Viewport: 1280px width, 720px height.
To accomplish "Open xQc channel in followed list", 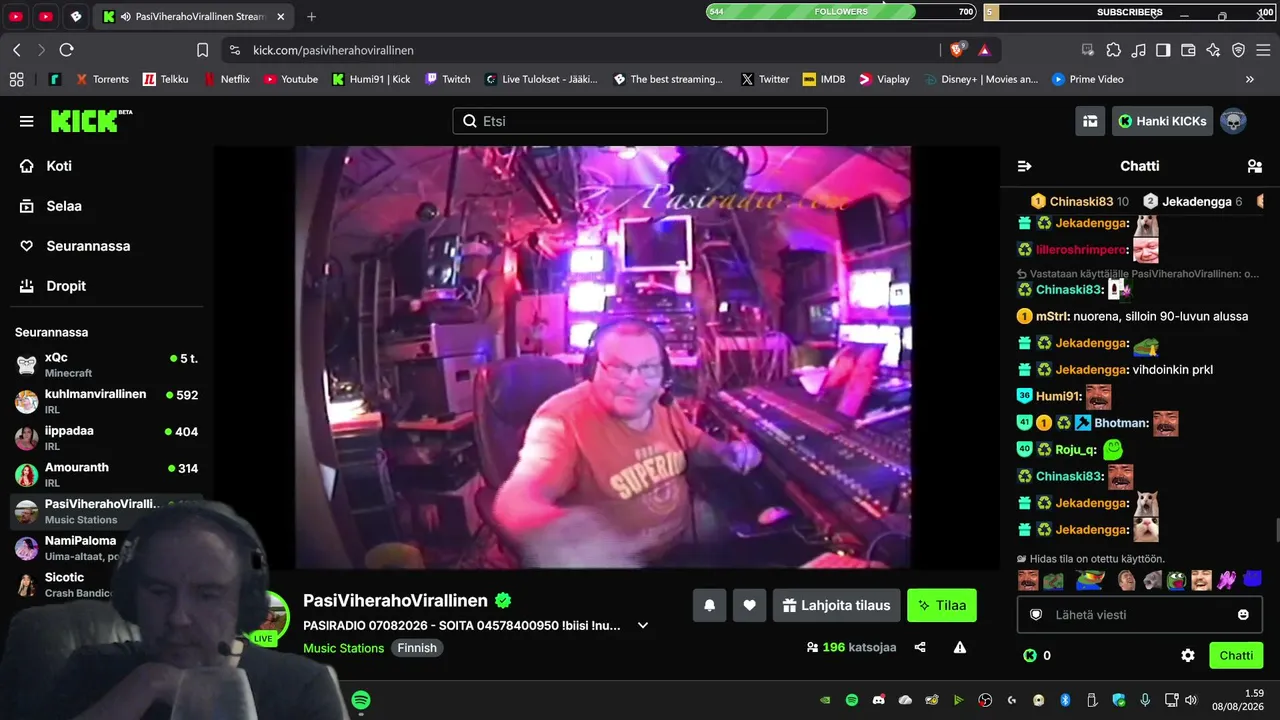I will point(108,365).
